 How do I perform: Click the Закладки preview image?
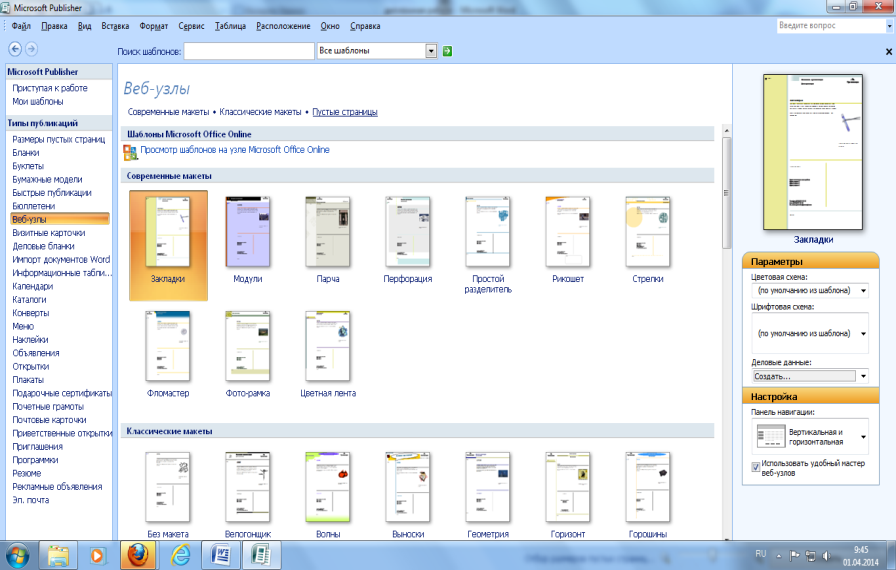(813, 152)
